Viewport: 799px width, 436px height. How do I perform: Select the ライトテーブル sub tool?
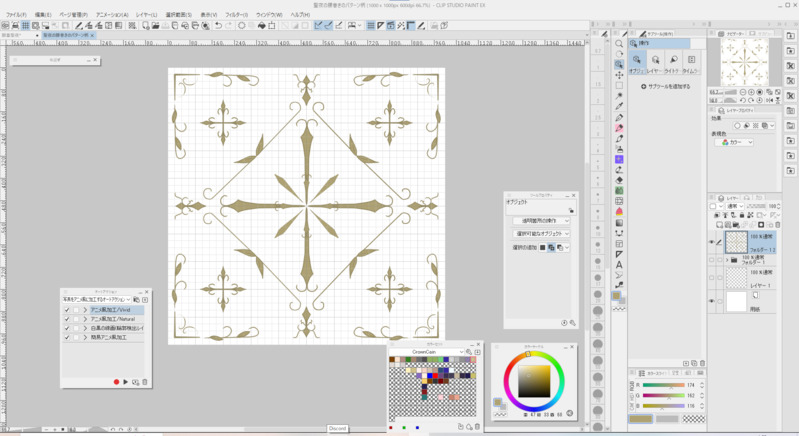pos(673,63)
